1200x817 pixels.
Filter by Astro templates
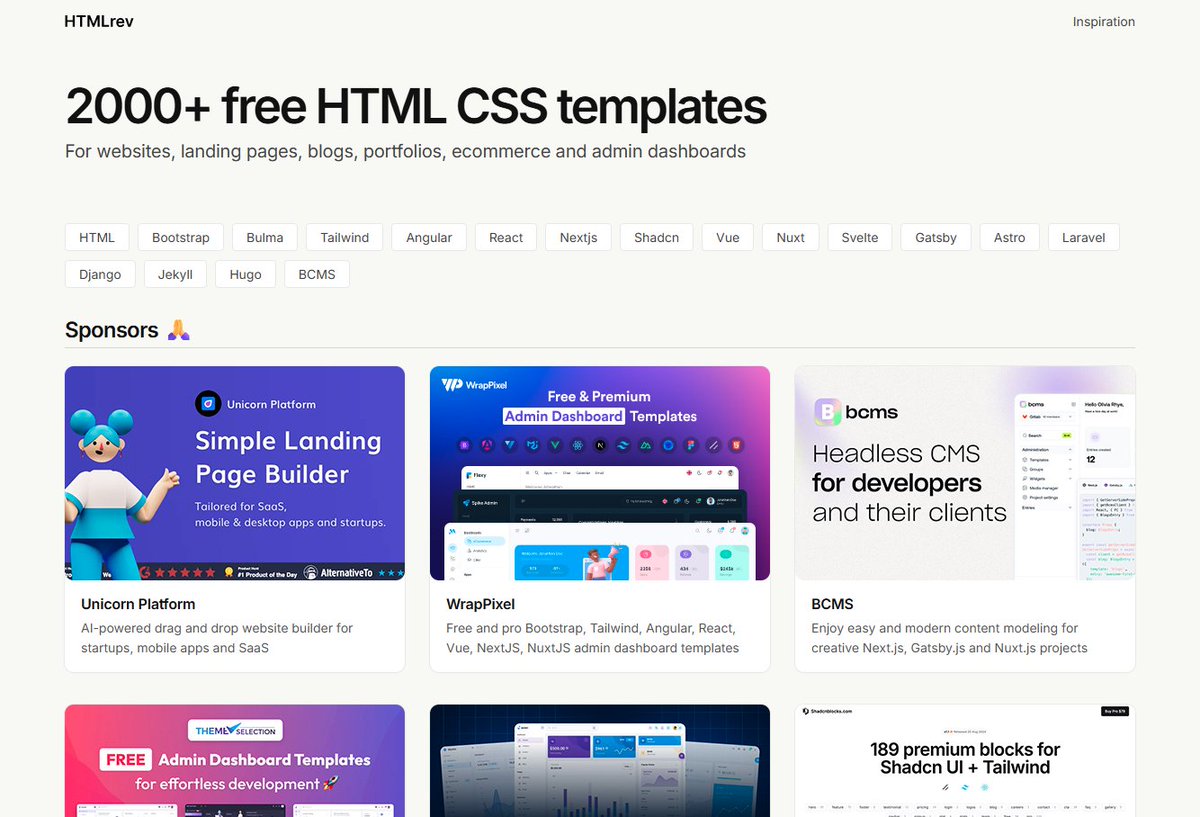[1010, 237]
